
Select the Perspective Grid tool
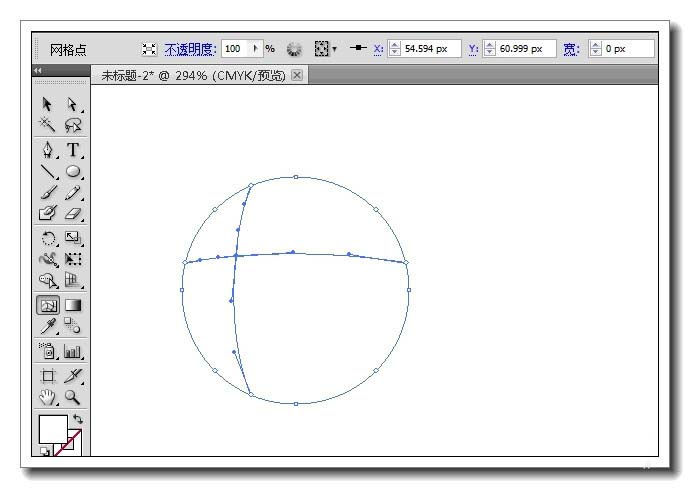click(x=73, y=280)
